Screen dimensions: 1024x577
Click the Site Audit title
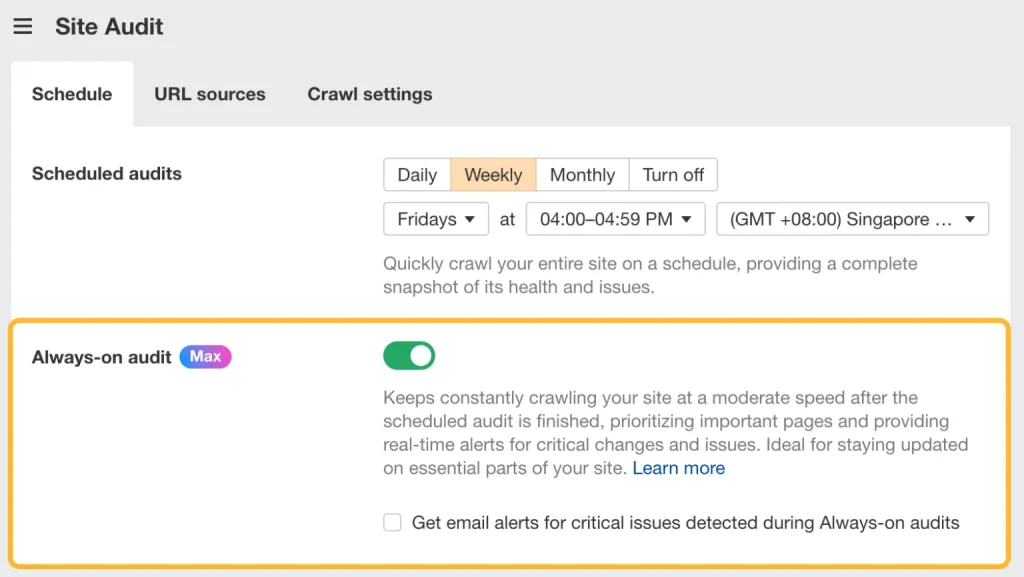(109, 26)
